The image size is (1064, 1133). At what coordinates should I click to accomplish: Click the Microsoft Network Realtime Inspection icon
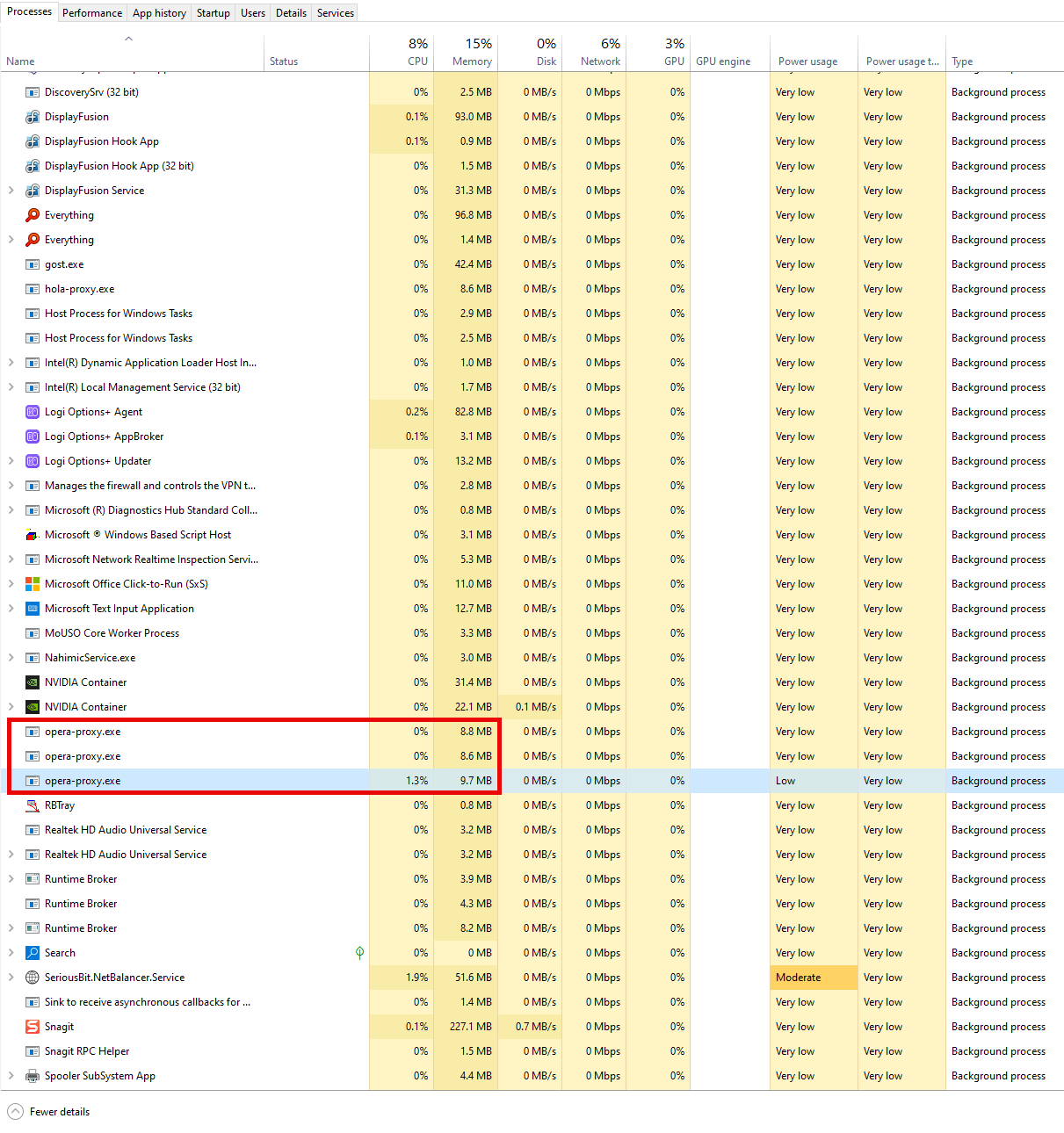coord(33,559)
